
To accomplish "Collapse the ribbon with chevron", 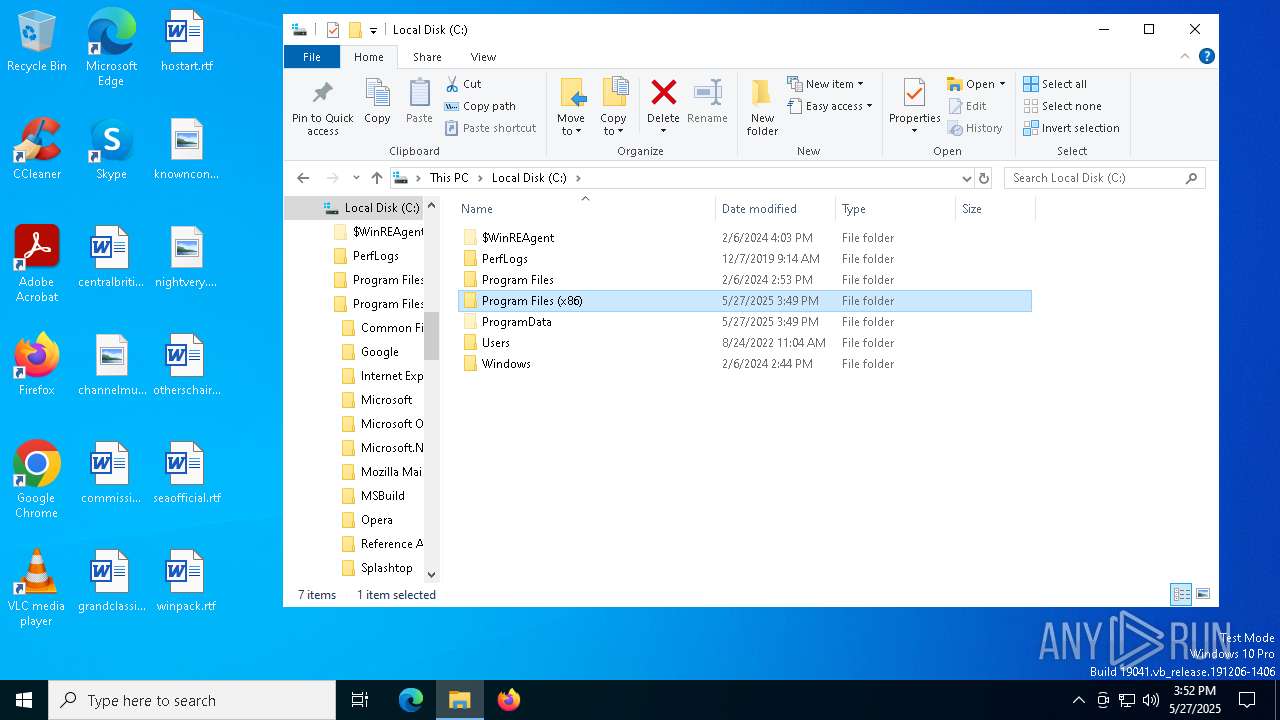I will (1186, 57).
